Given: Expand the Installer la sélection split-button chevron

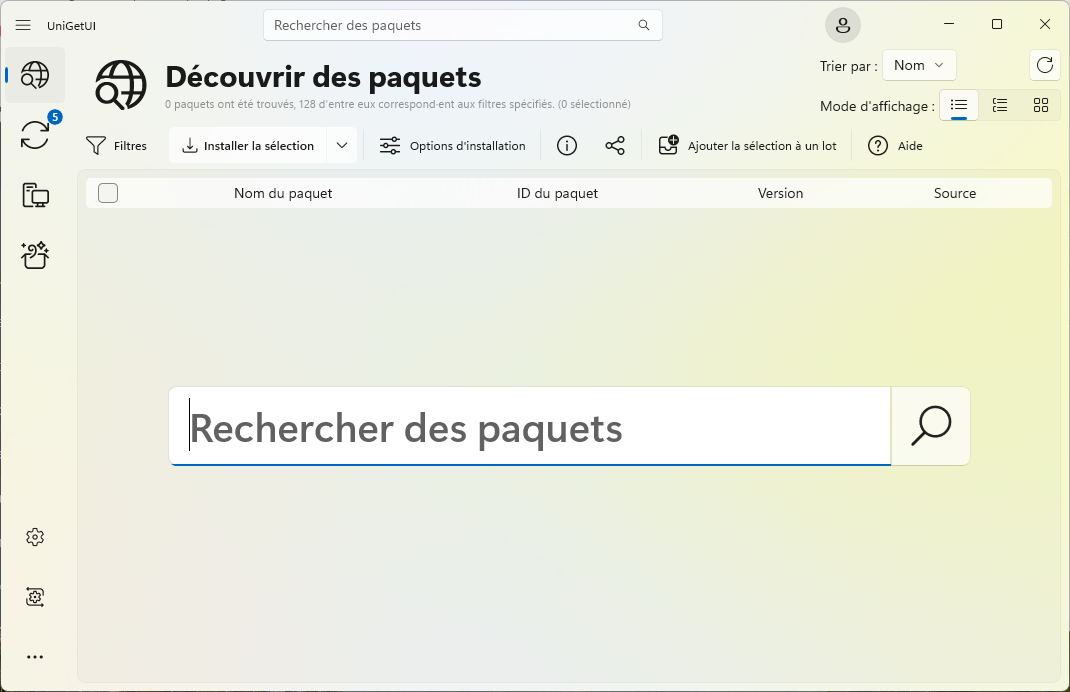Looking at the screenshot, I should (341, 145).
